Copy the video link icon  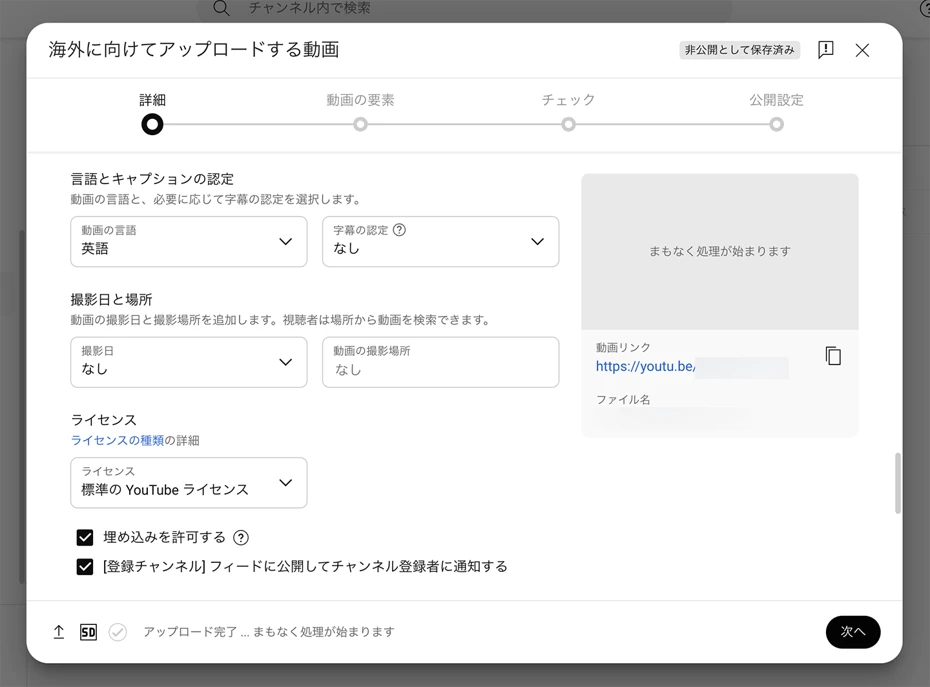pos(833,356)
